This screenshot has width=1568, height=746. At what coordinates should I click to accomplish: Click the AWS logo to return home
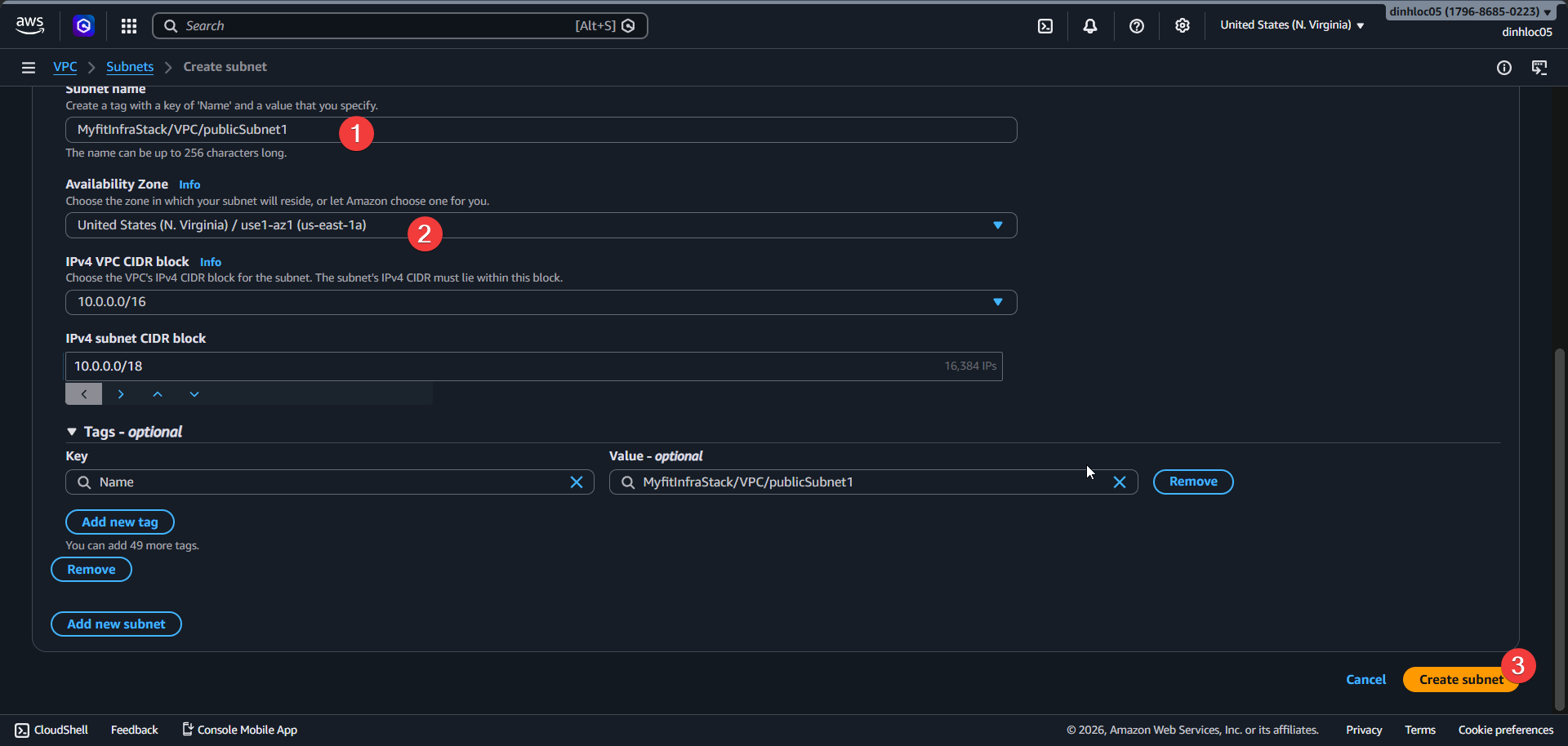coord(29,25)
